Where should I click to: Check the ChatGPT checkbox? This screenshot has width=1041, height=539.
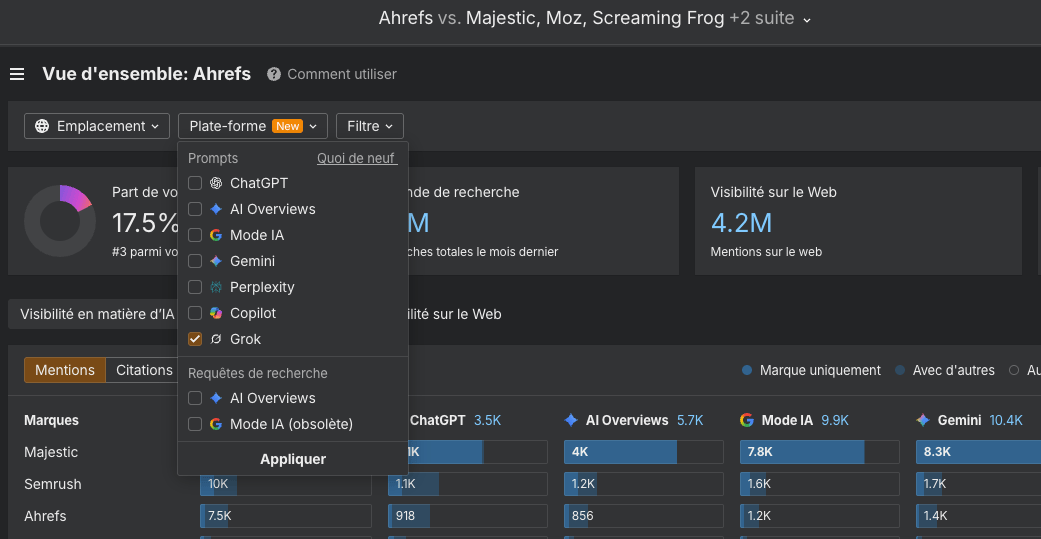coord(195,183)
